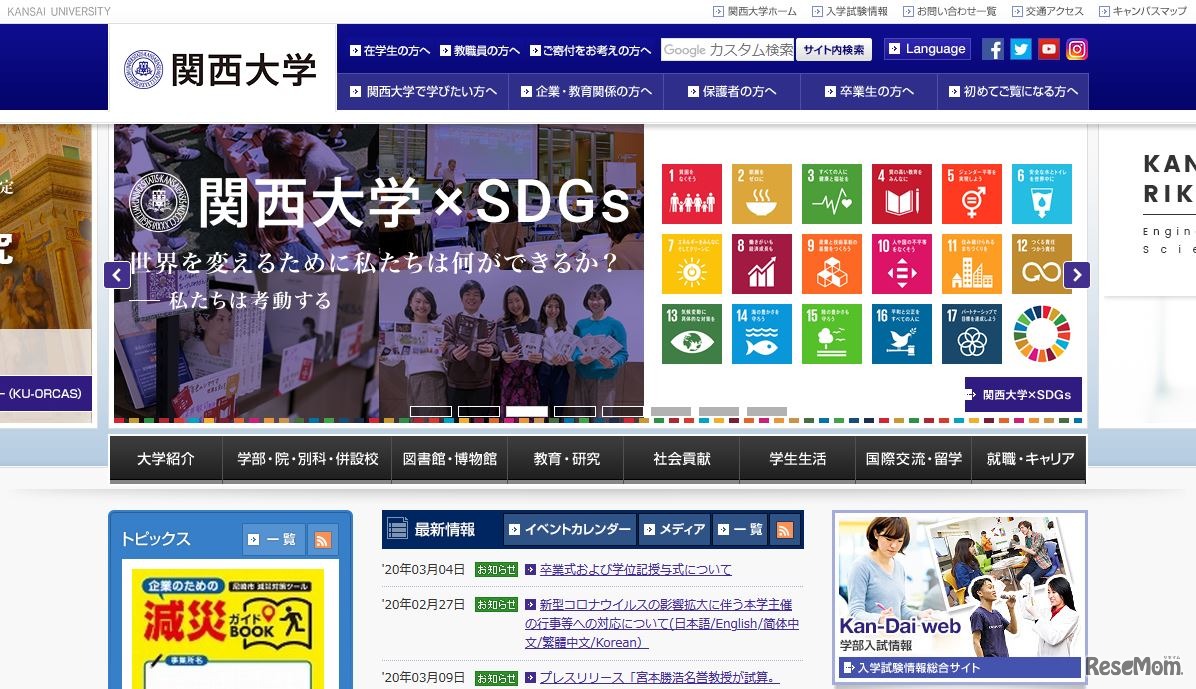Image resolution: width=1196 pixels, height=689 pixels.
Task: Open 企業・教育関係の方へ section
Action: (x=587, y=92)
